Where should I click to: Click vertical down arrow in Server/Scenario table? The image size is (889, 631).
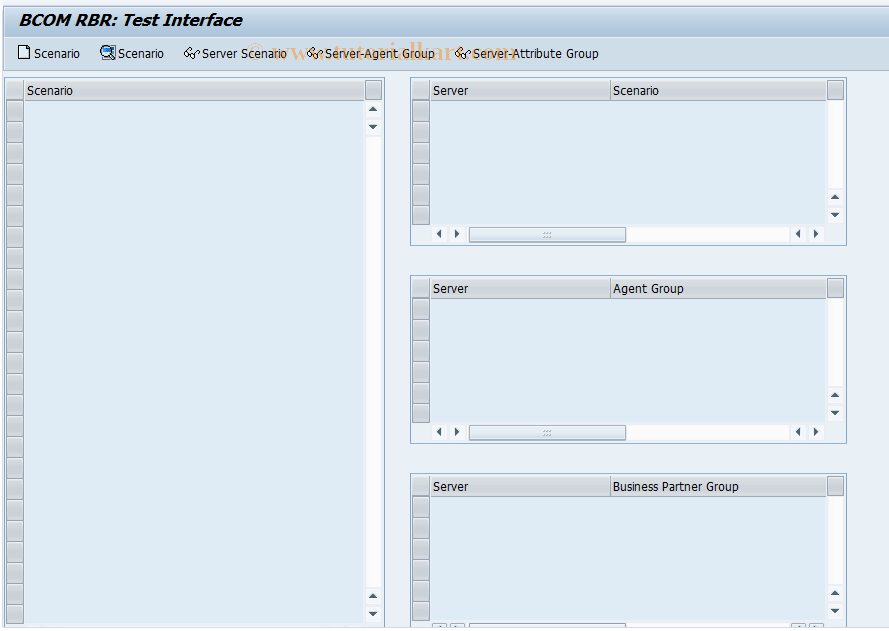tap(835, 215)
